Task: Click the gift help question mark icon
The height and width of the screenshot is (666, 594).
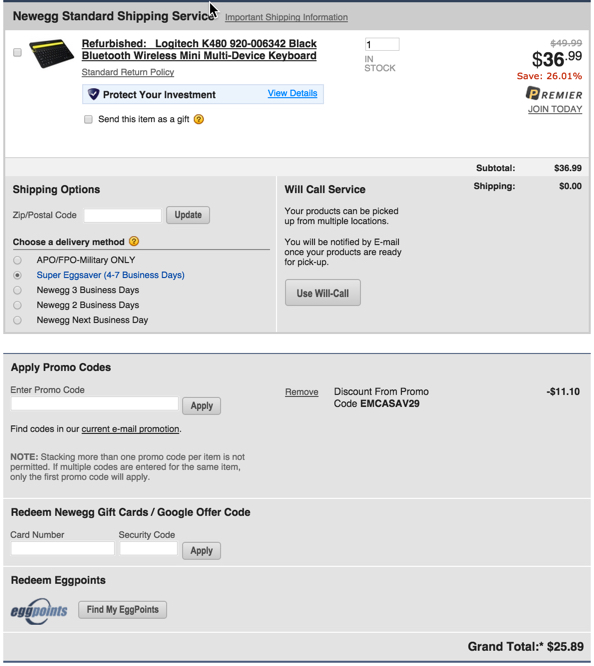Action: [x=198, y=119]
